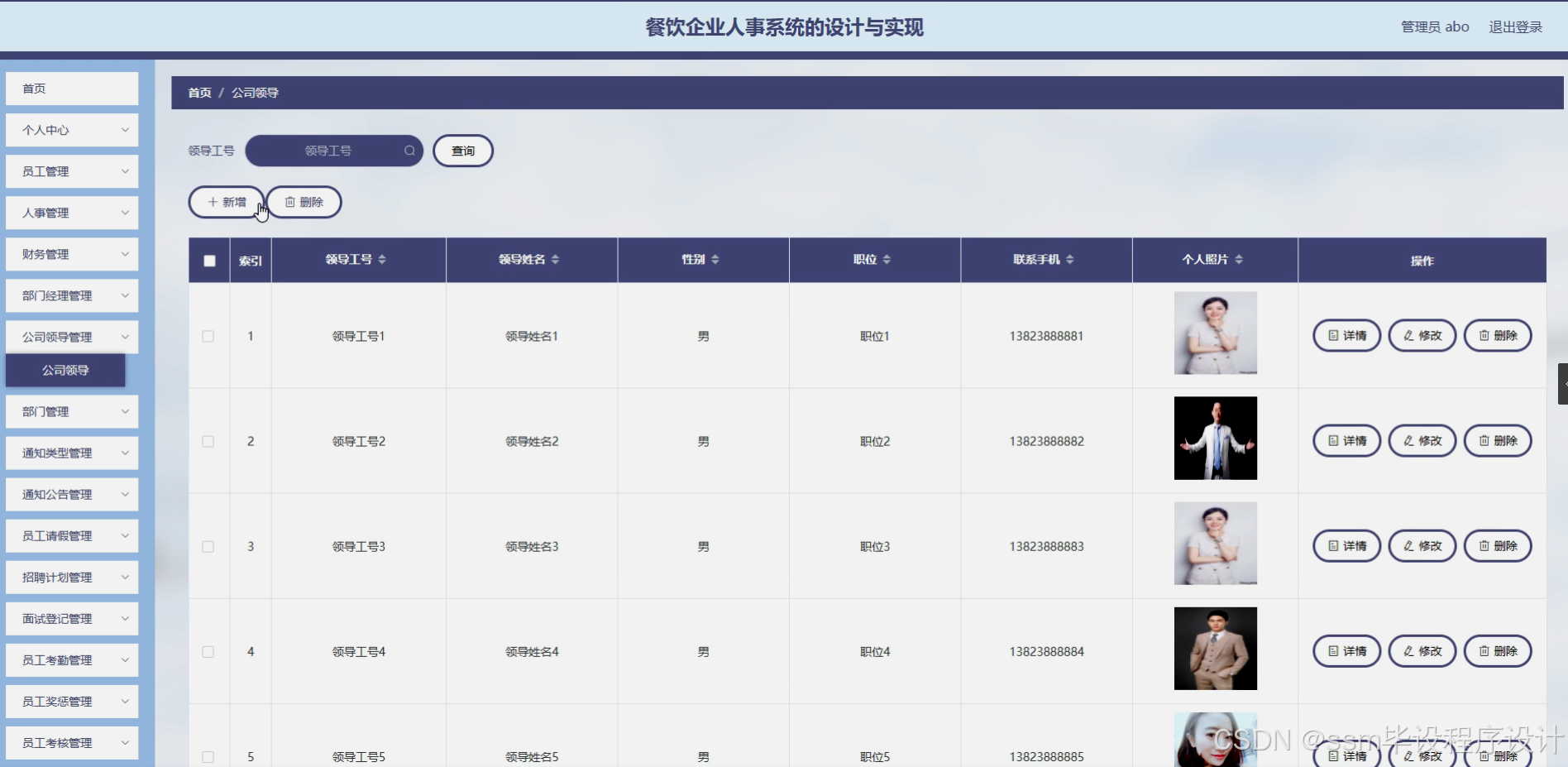
Task: Expand the 面试登记管理 sidebar menu
Action: point(72,618)
